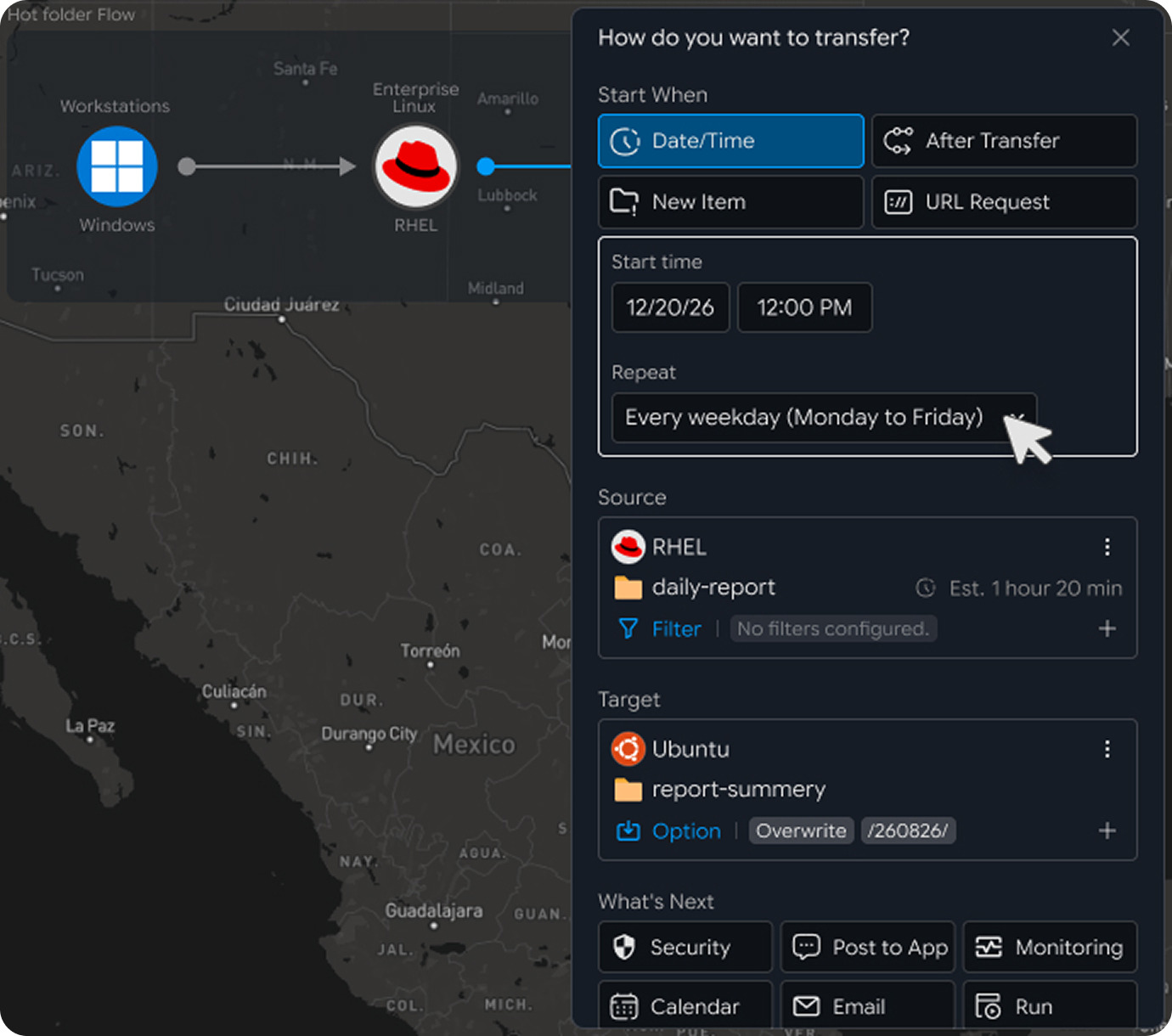Image resolution: width=1172 pixels, height=1036 pixels.
Task: Click the Calendar button
Action: point(685,1006)
